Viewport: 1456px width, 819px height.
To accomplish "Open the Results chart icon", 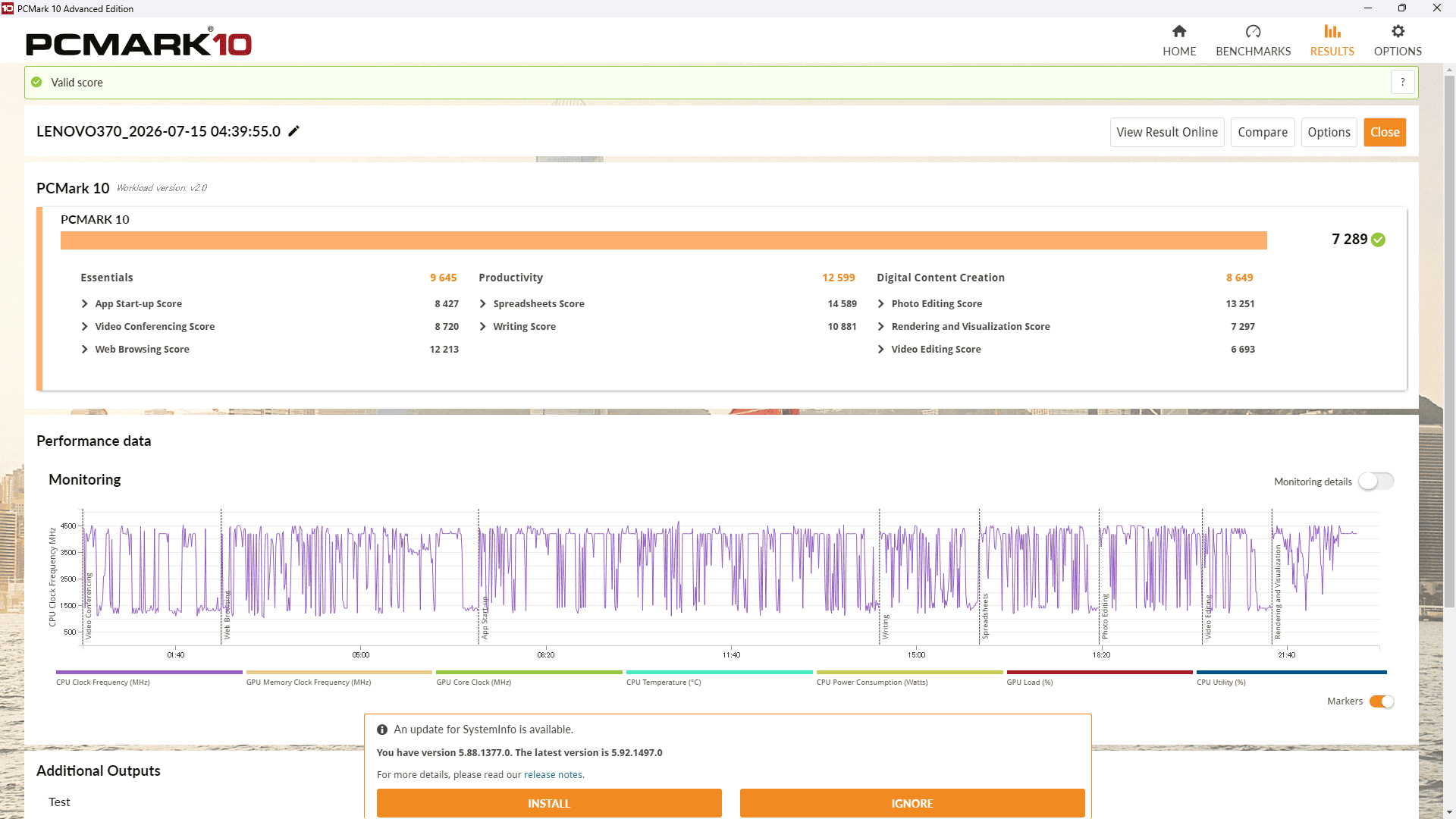I will [1332, 31].
